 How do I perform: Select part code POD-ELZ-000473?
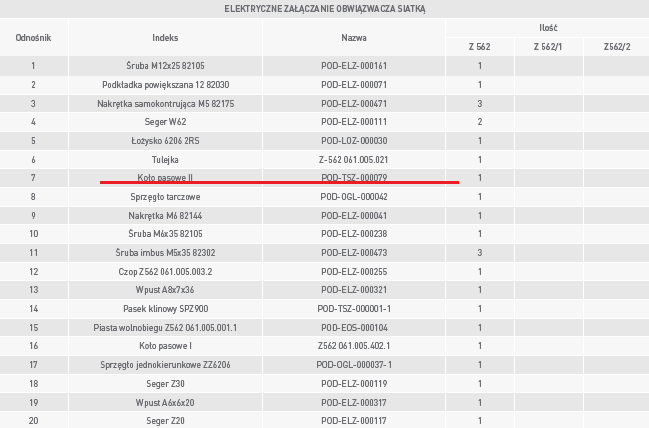354,252
